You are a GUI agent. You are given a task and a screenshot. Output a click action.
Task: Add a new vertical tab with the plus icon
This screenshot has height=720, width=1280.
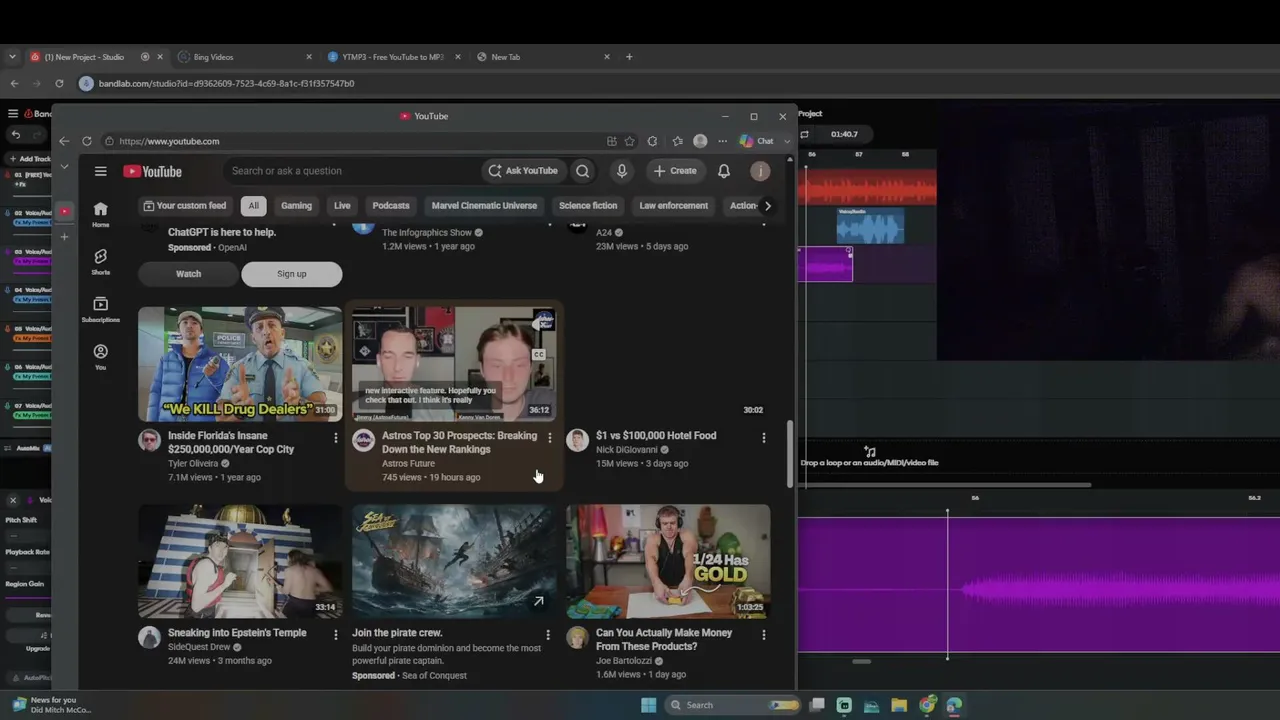pyautogui.click(x=64, y=237)
